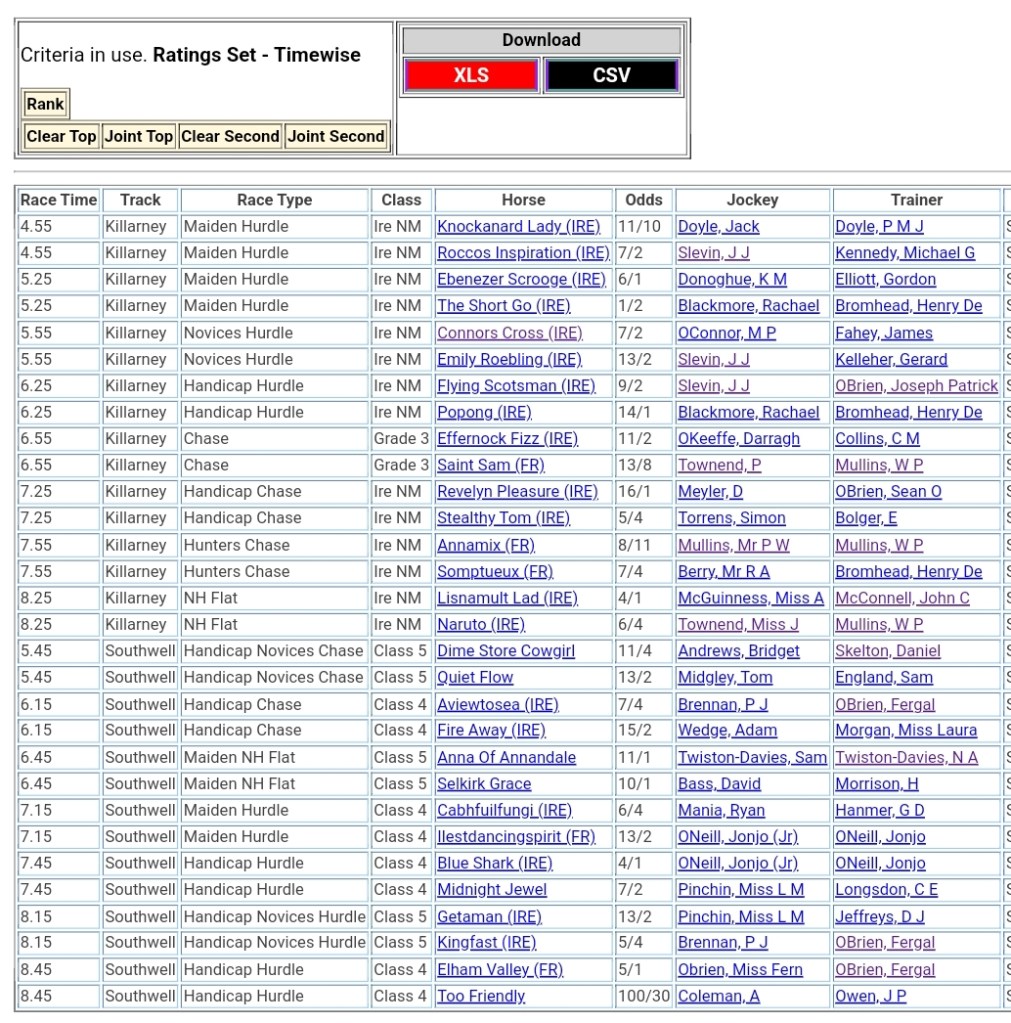
Task: Open trainer Skelton, Daniel link
Action: point(887,651)
